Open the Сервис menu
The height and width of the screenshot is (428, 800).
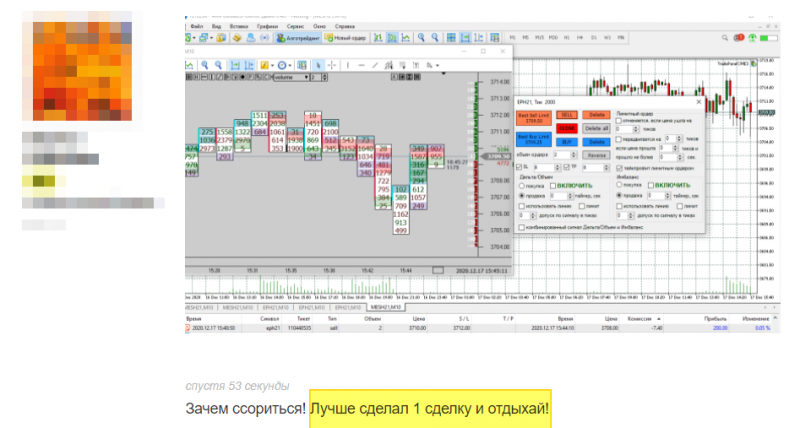point(295,26)
